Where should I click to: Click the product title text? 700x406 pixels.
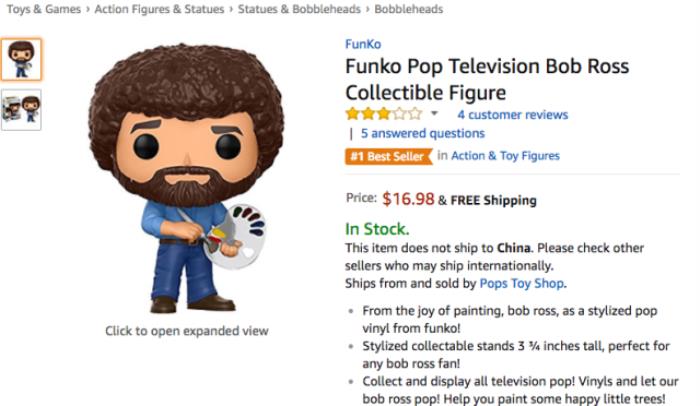(x=487, y=80)
